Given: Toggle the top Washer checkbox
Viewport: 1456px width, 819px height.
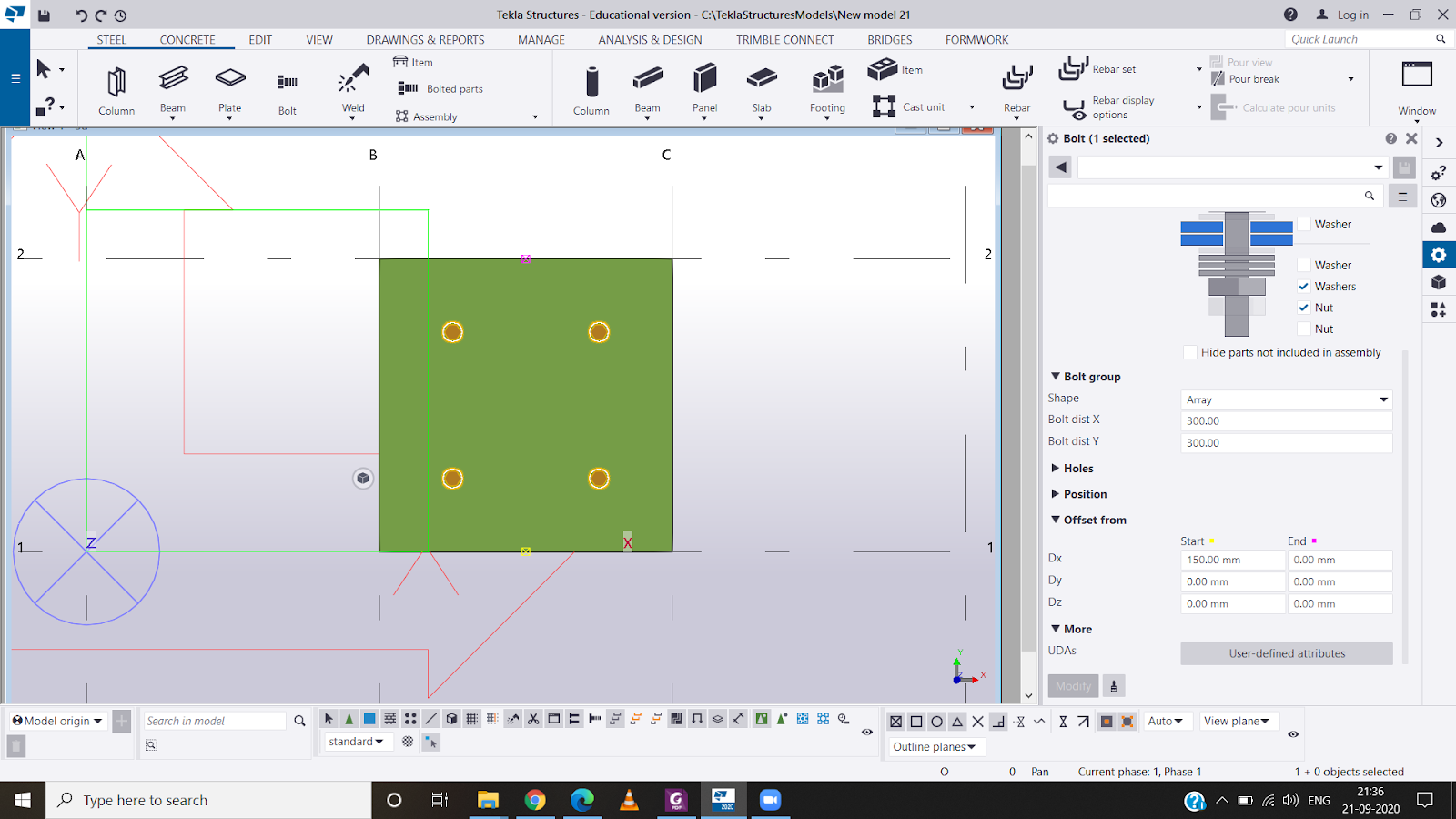Looking at the screenshot, I should click(1304, 224).
